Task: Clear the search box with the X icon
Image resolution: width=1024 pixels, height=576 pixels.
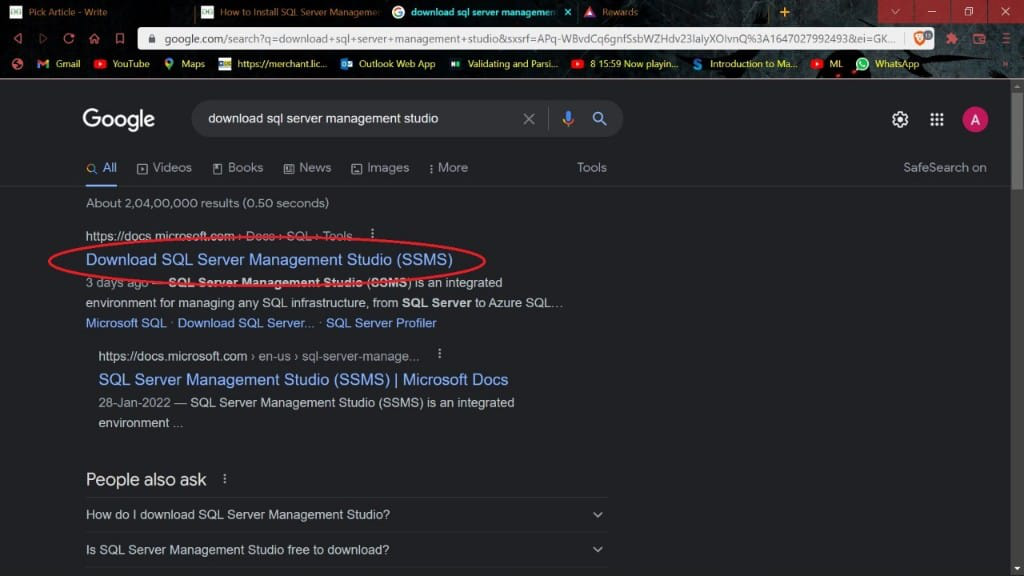Action: [x=528, y=119]
